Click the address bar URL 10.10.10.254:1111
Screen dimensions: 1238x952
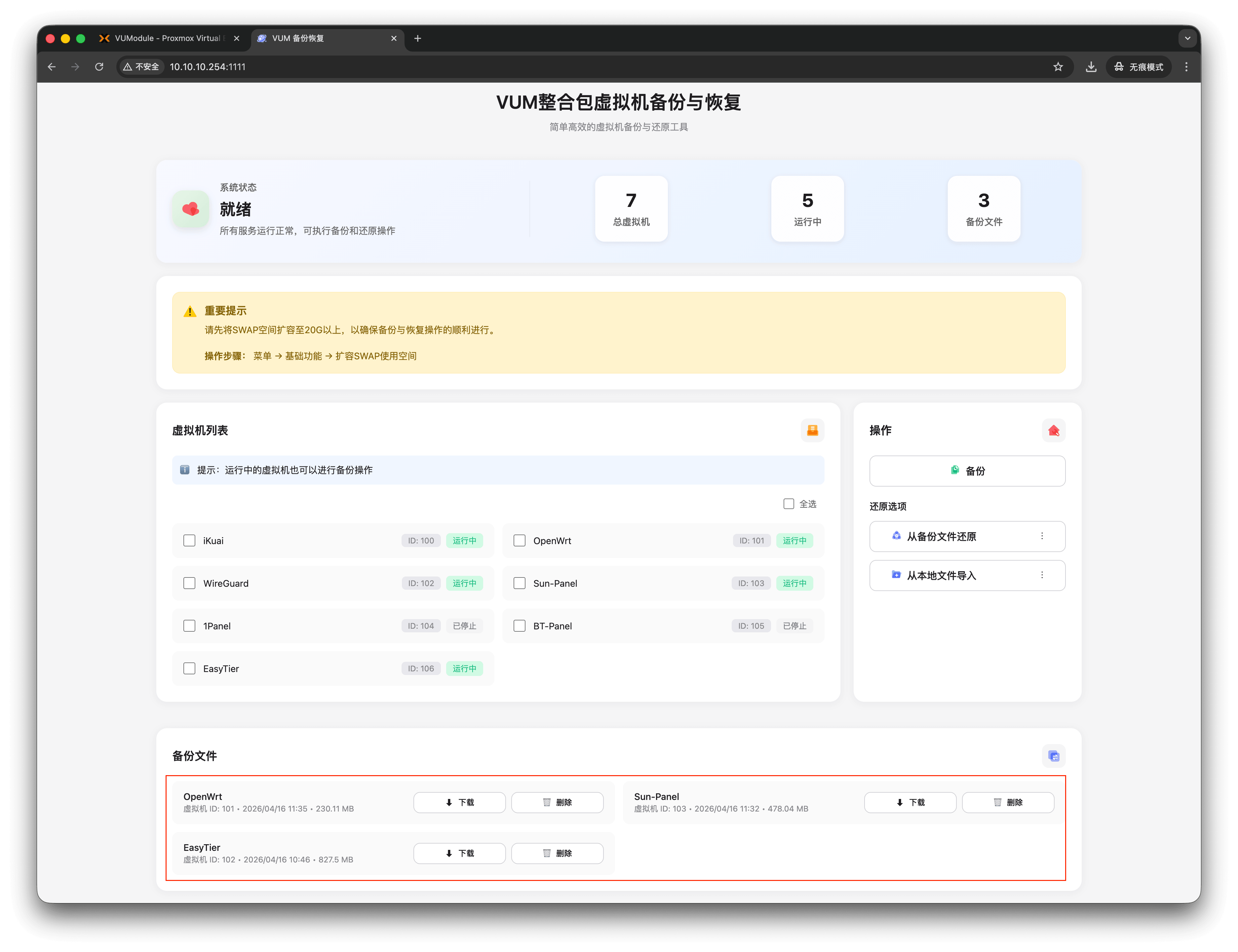pos(207,67)
